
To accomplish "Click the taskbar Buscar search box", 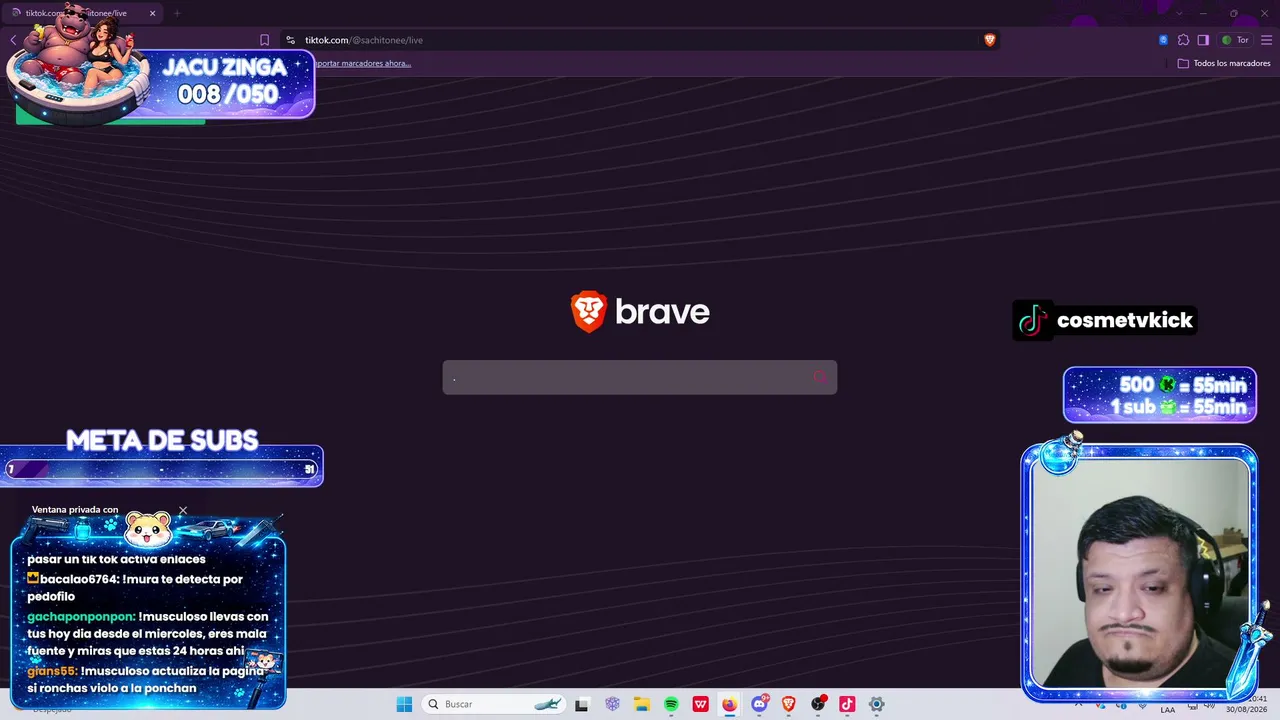I will (x=494, y=704).
